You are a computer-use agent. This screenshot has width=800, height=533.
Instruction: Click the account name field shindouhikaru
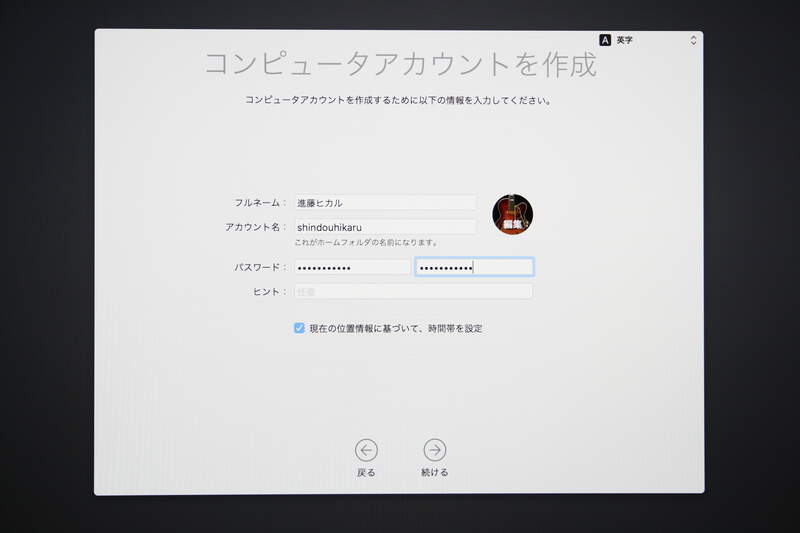pos(385,227)
